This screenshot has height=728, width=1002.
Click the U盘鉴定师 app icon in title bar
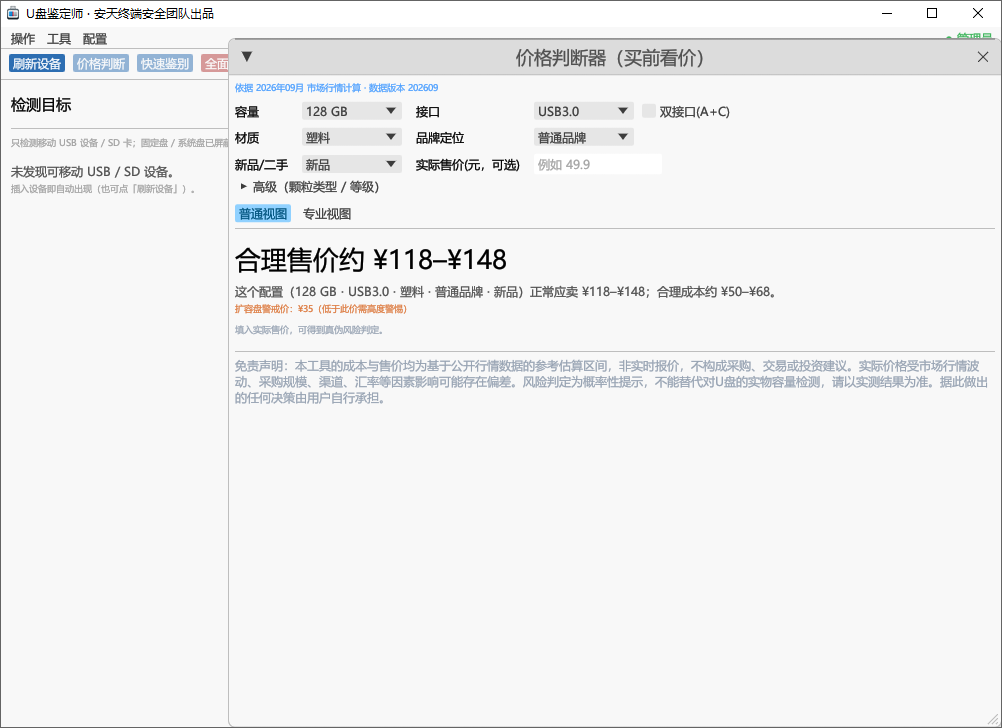pyautogui.click(x=13, y=13)
